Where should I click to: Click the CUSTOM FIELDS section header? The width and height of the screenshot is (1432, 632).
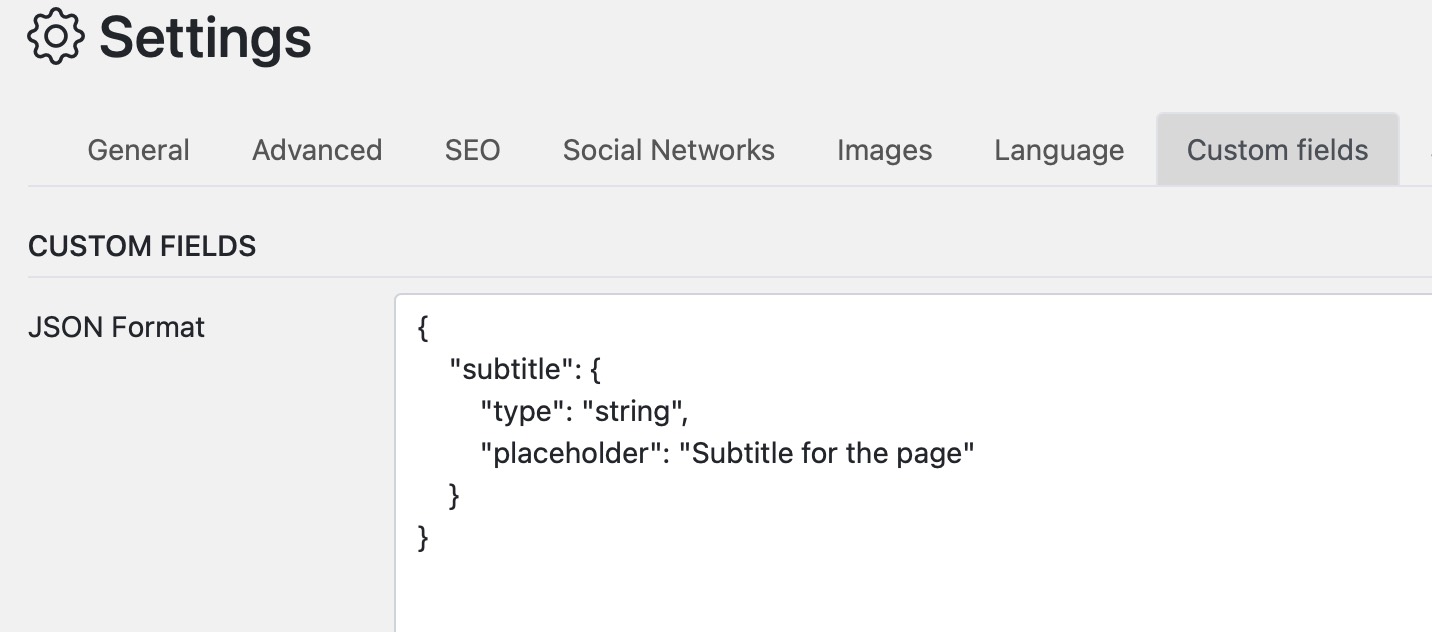(x=143, y=245)
